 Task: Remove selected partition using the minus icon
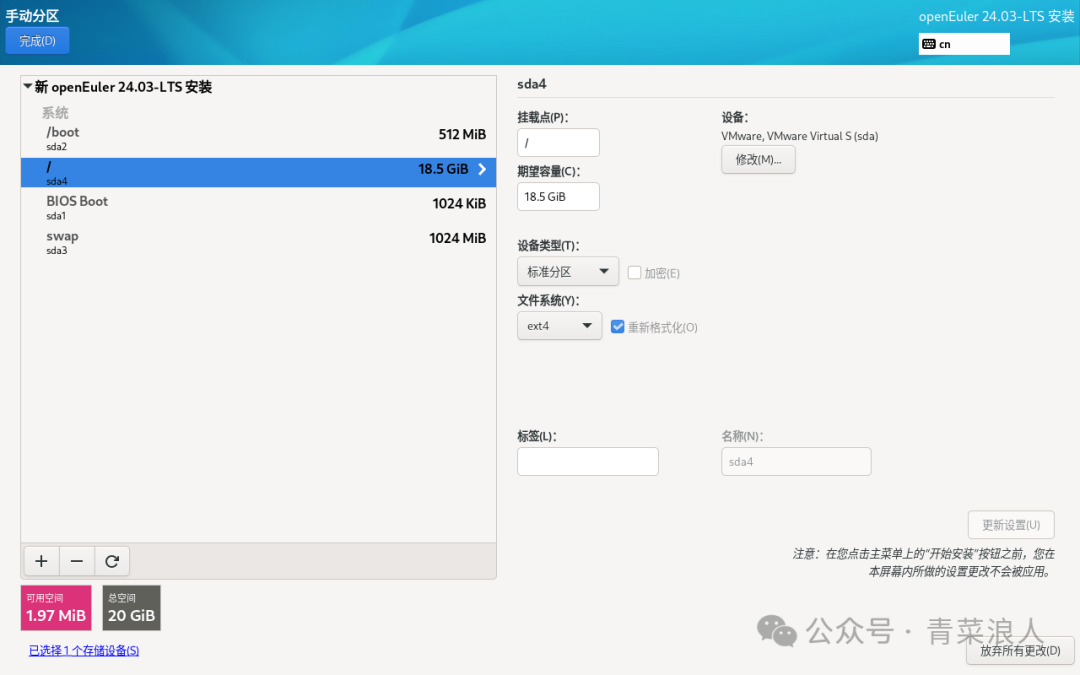pos(76,560)
